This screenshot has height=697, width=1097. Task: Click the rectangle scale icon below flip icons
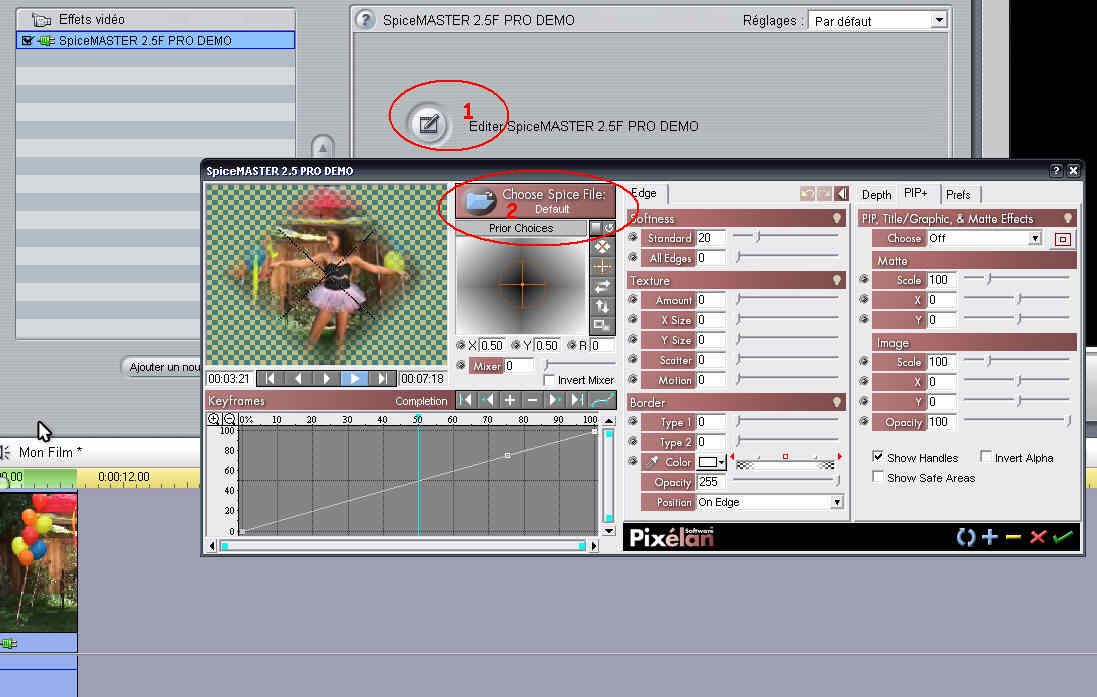pyautogui.click(x=602, y=325)
